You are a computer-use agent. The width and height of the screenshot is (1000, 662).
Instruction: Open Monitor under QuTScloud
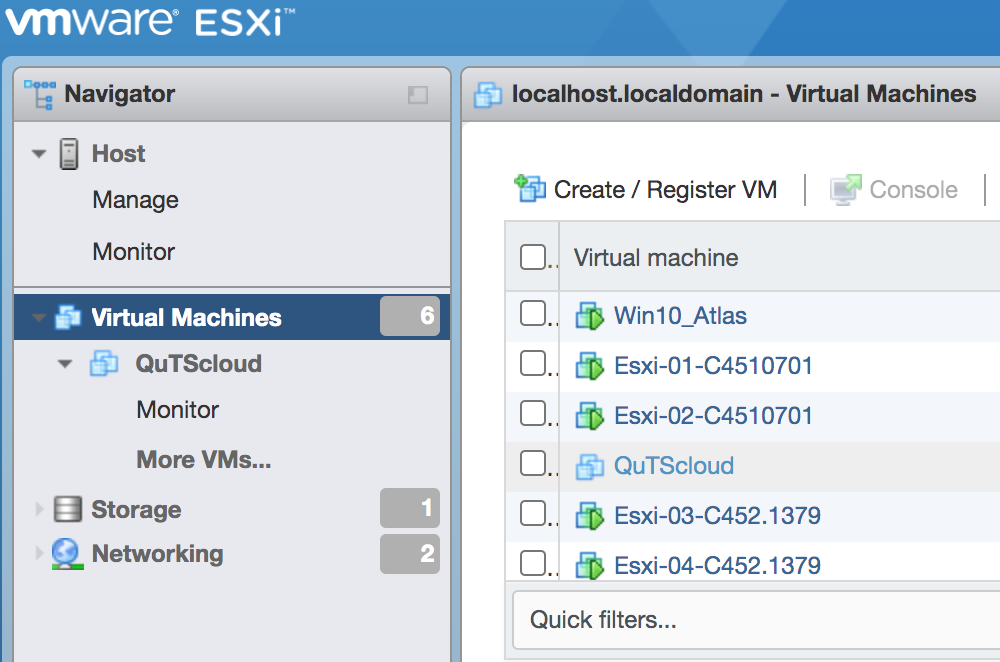(x=177, y=409)
